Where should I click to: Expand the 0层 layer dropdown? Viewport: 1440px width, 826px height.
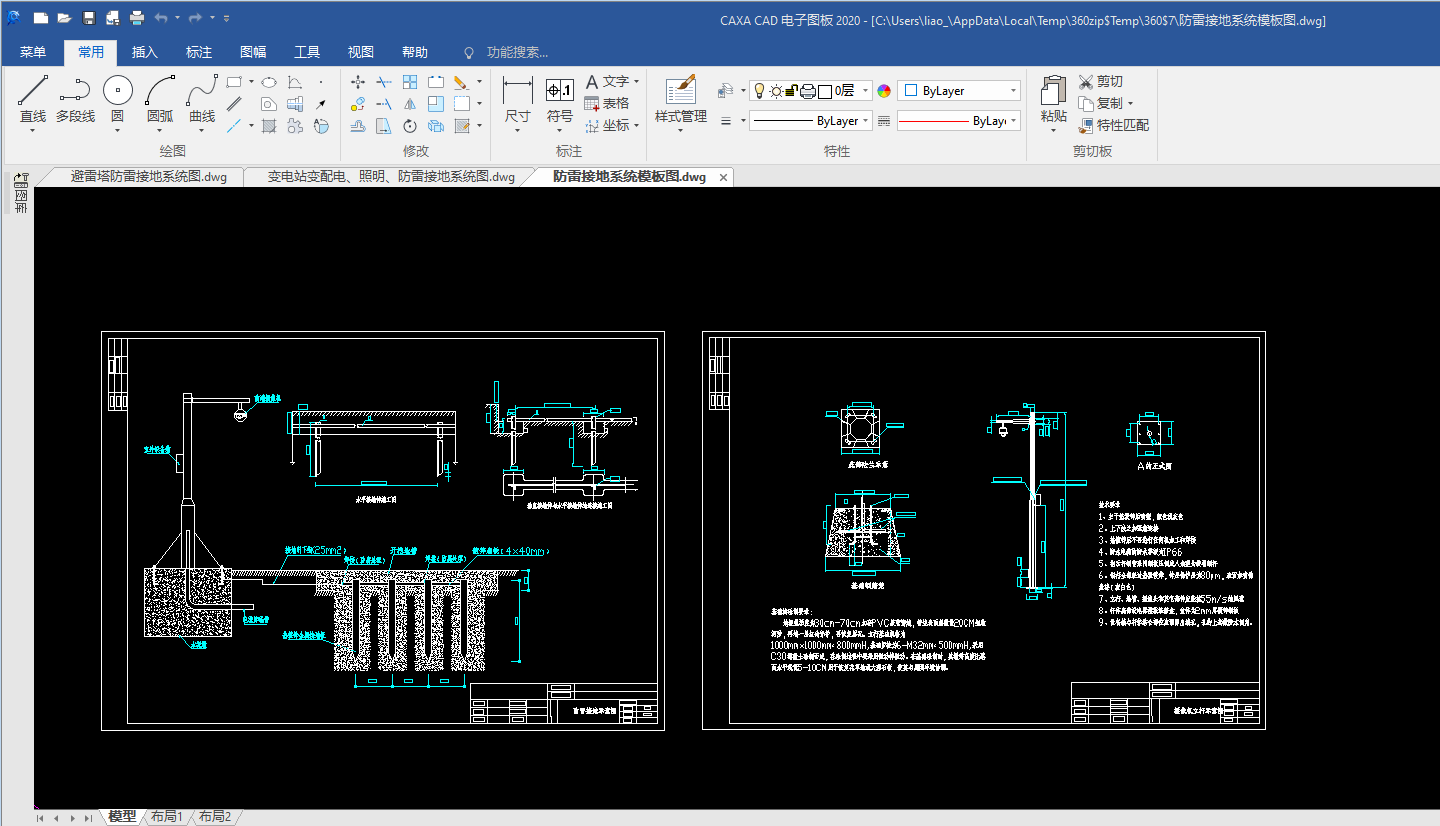point(866,91)
